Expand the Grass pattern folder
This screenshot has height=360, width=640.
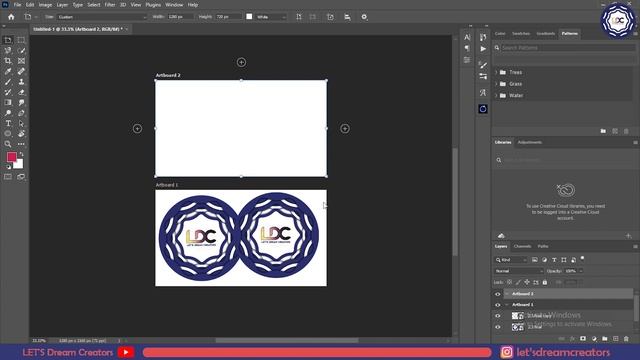pyautogui.click(x=496, y=84)
